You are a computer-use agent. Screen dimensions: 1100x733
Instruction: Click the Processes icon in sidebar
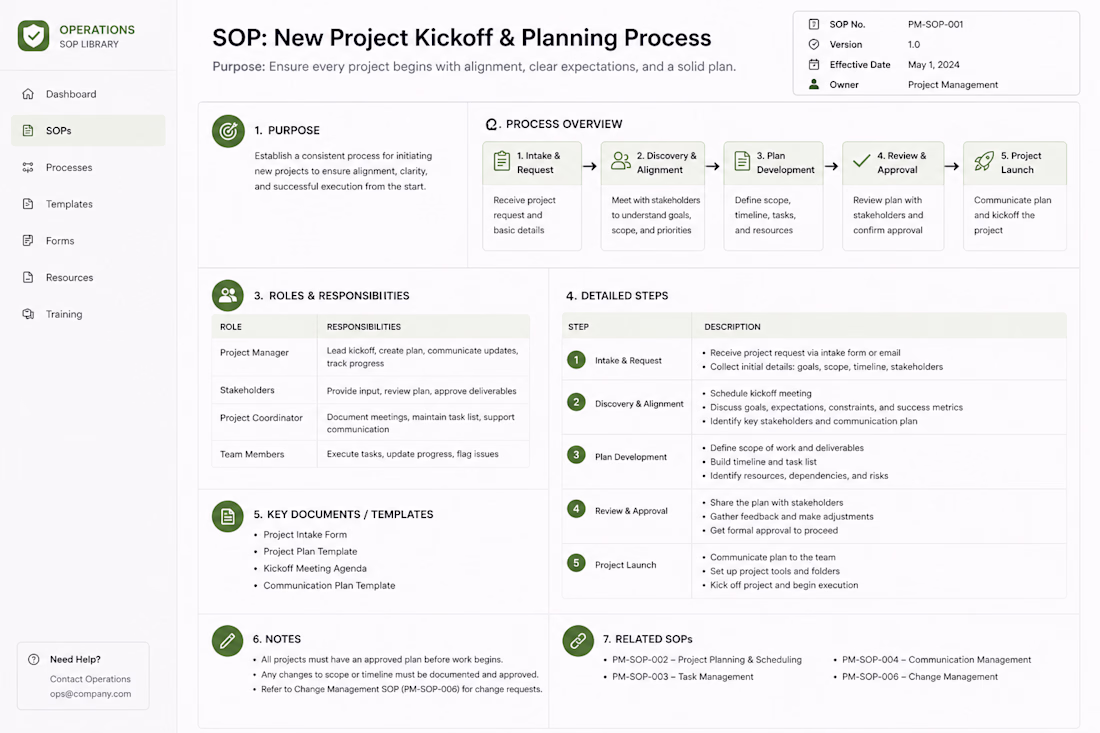pyautogui.click(x=28, y=168)
